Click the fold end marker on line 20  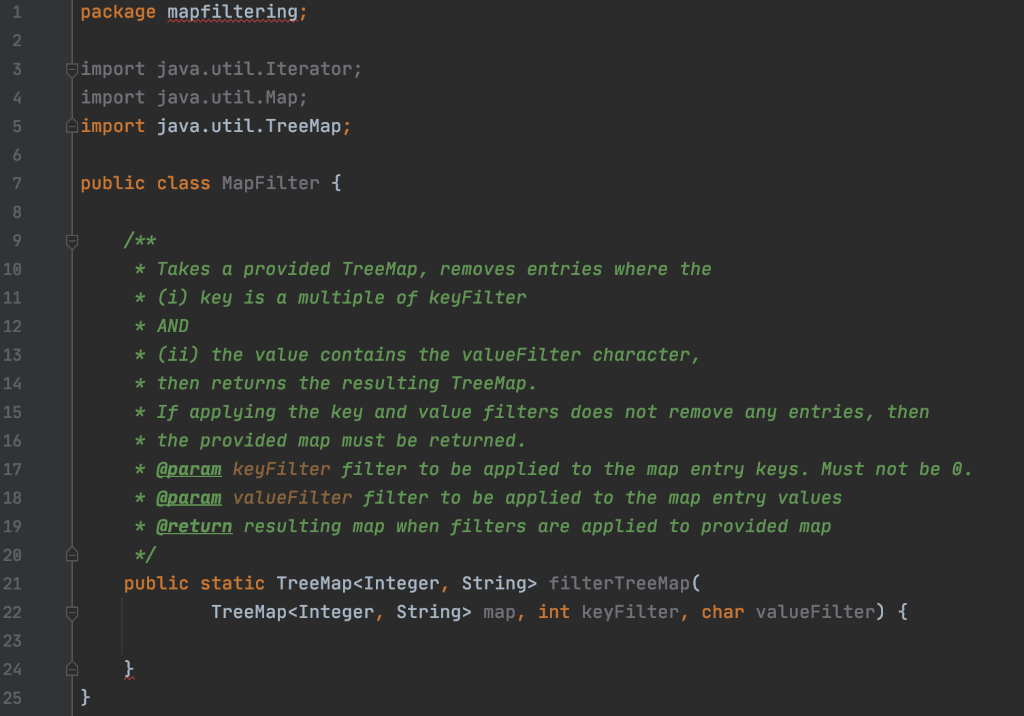(72, 555)
